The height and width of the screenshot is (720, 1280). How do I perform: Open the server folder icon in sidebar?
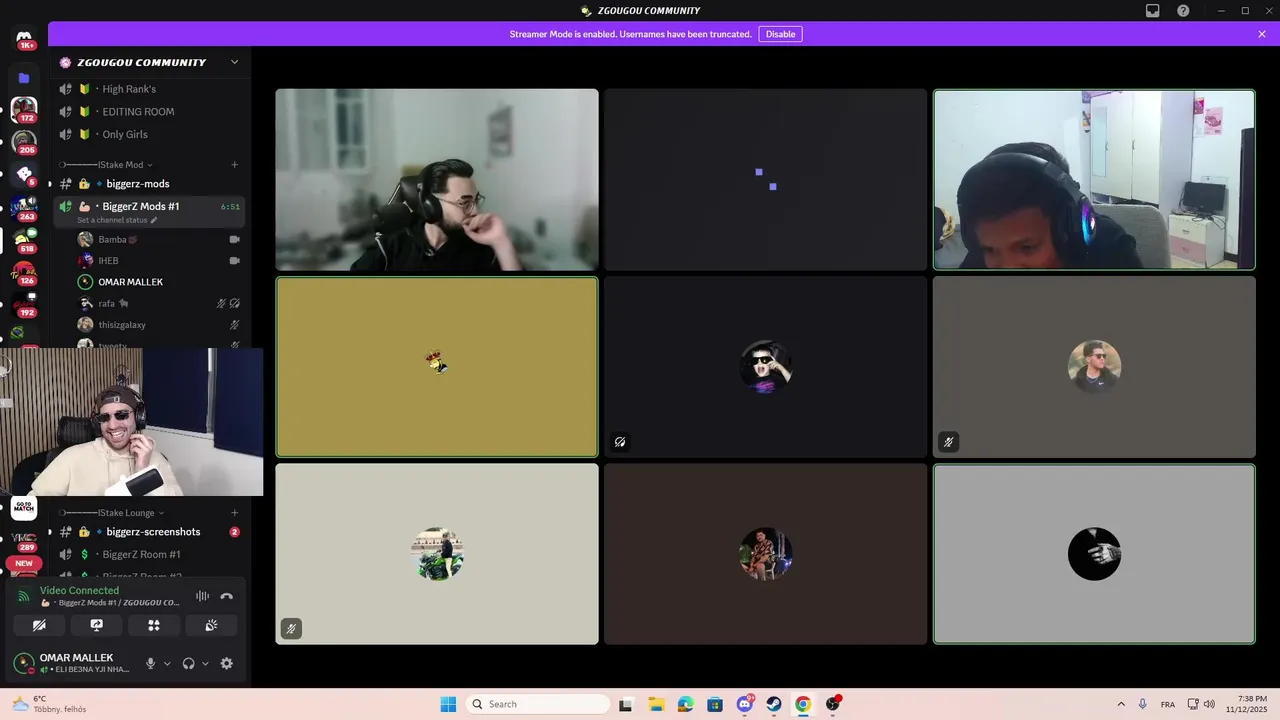(x=24, y=78)
